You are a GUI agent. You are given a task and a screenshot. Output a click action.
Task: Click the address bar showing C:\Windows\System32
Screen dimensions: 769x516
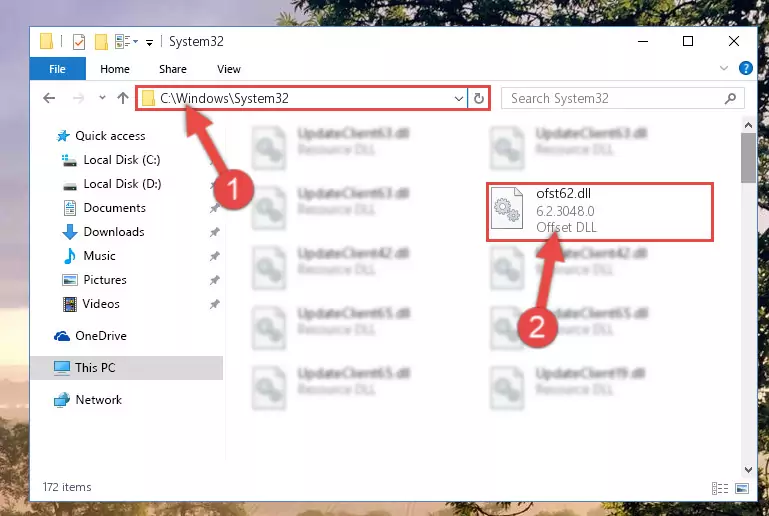301,98
